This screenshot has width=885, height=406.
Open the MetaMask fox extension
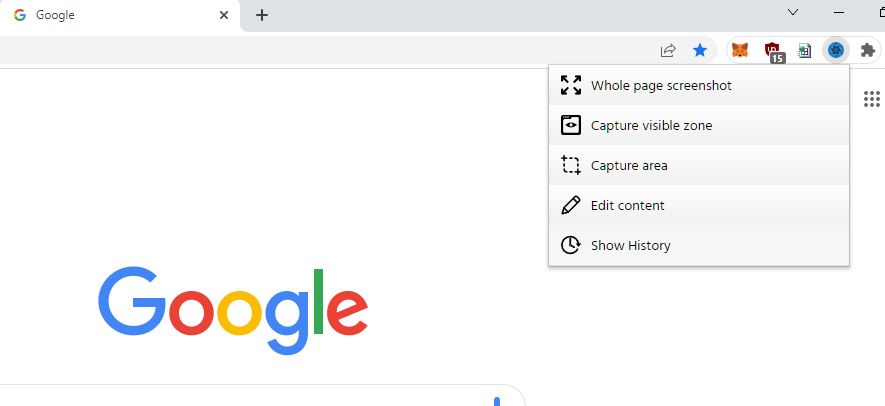tap(740, 50)
